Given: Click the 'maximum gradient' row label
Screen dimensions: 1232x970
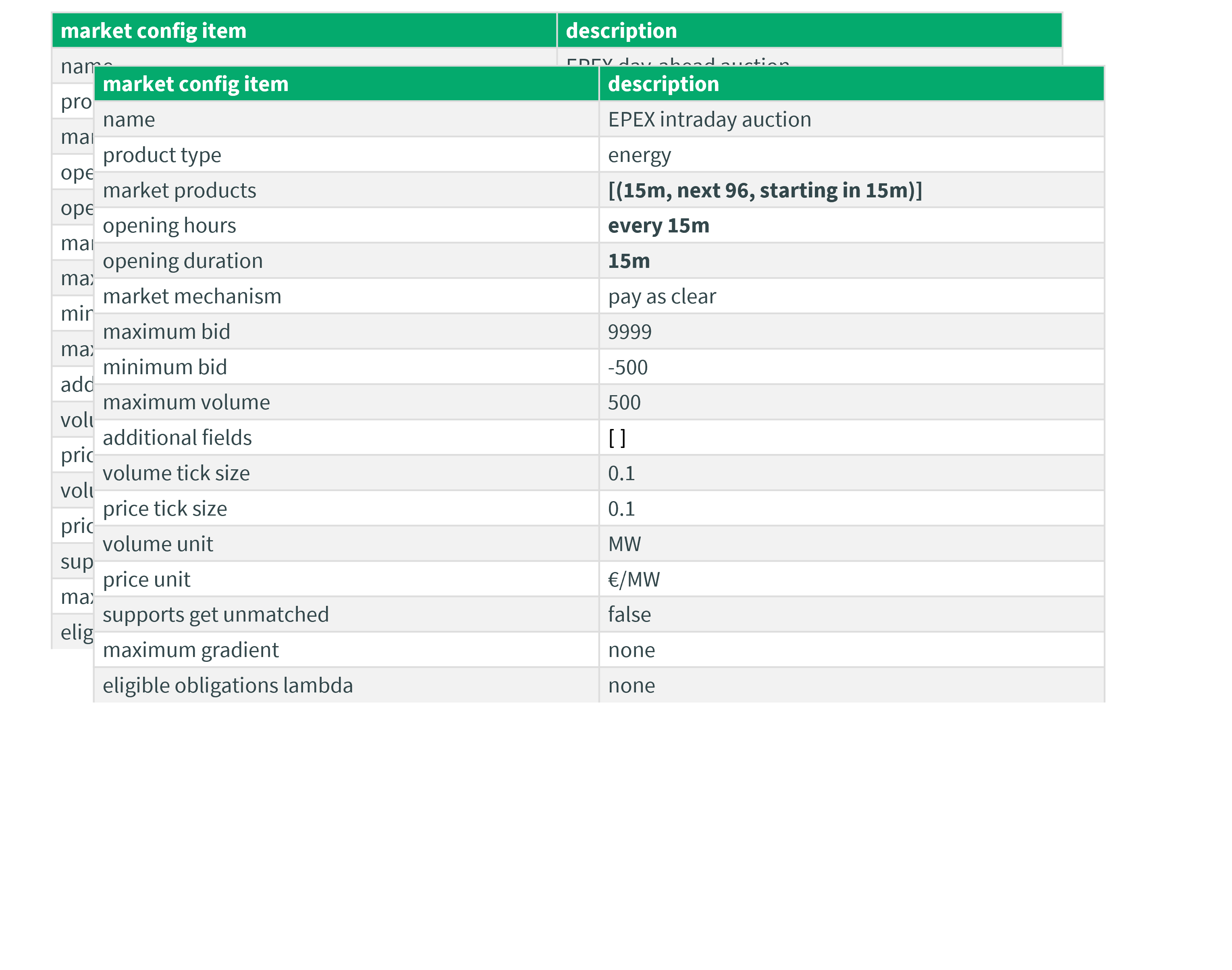Looking at the screenshot, I should tap(190, 650).
